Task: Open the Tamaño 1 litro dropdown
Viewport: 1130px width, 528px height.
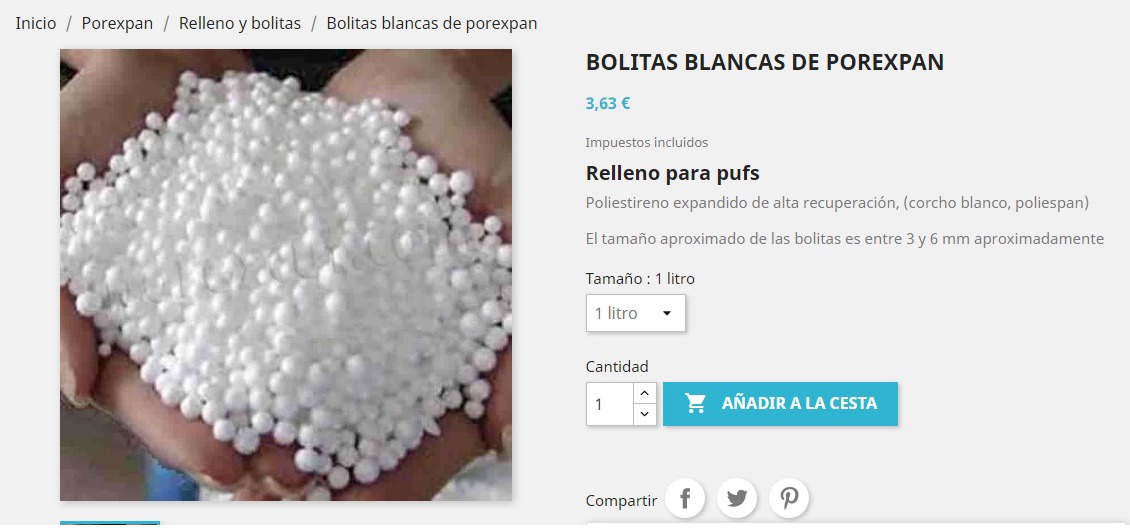Action: pos(636,313)
